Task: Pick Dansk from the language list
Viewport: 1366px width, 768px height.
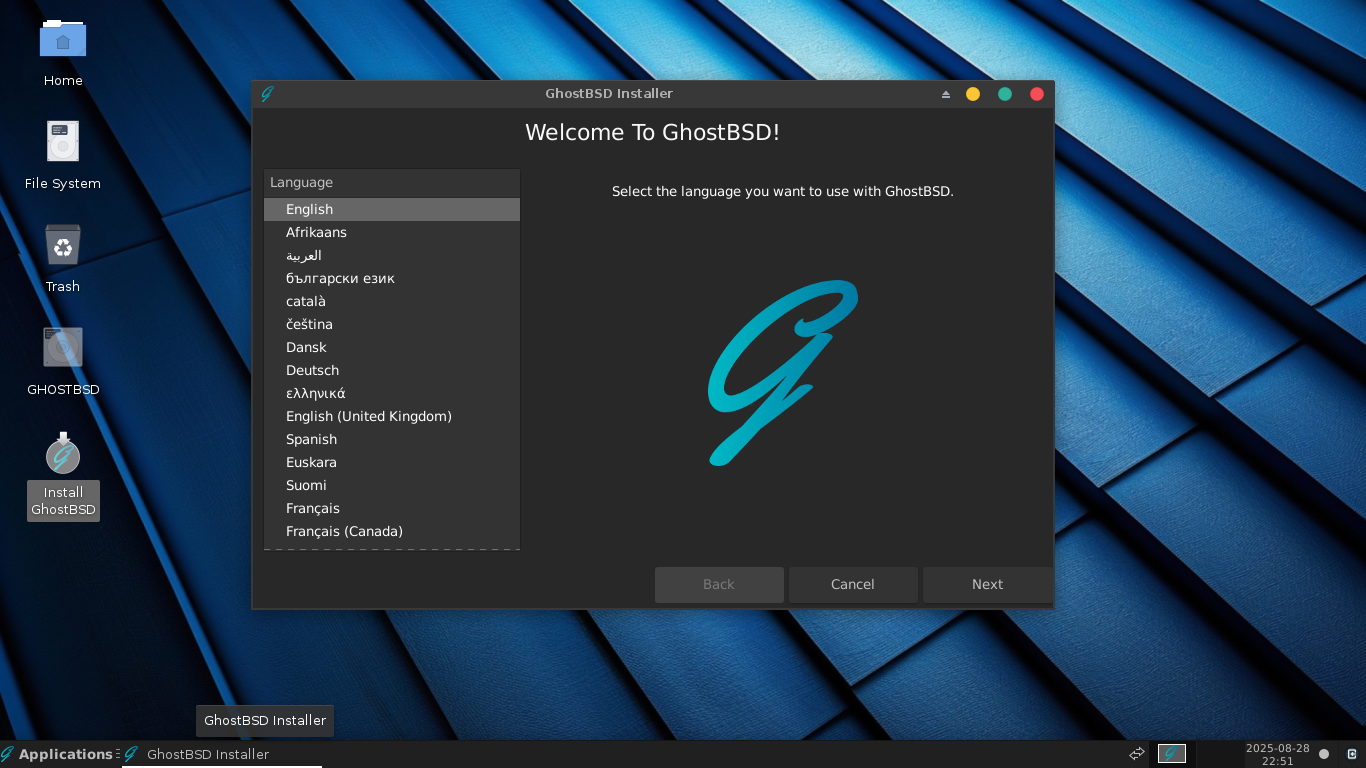Action: tap(392, 347)
